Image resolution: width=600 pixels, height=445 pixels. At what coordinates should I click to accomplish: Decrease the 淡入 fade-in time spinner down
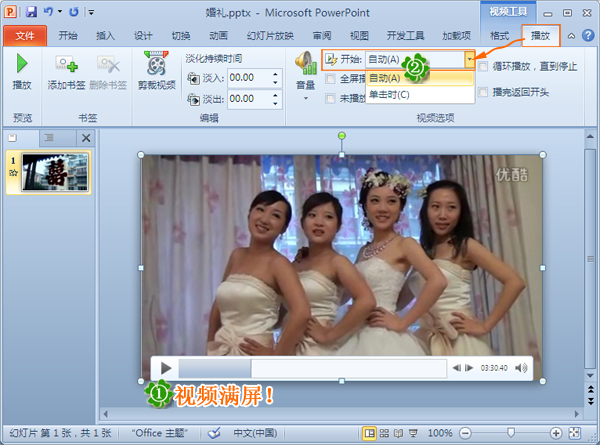click(276, 82)
